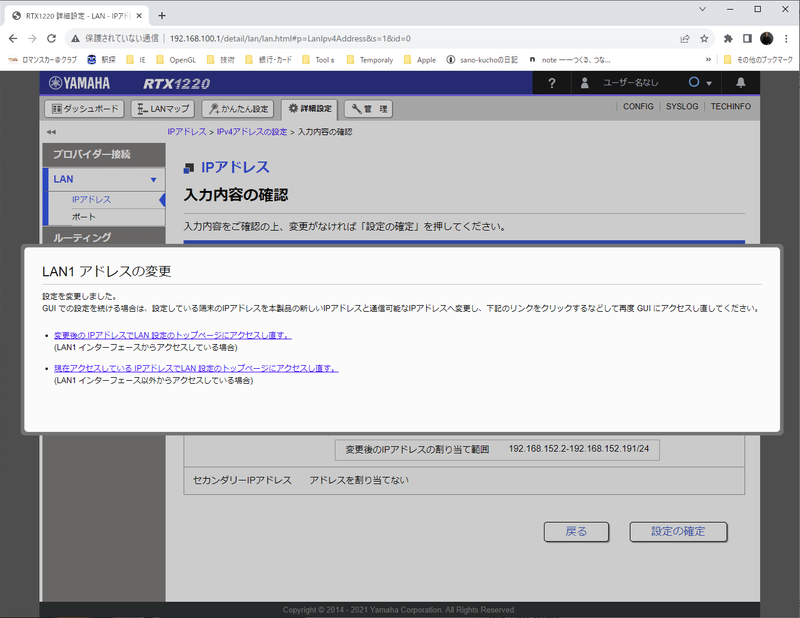800x618 pixels.
Task: Open the browser extensions puzzle icon
Action: coord(728,39)
